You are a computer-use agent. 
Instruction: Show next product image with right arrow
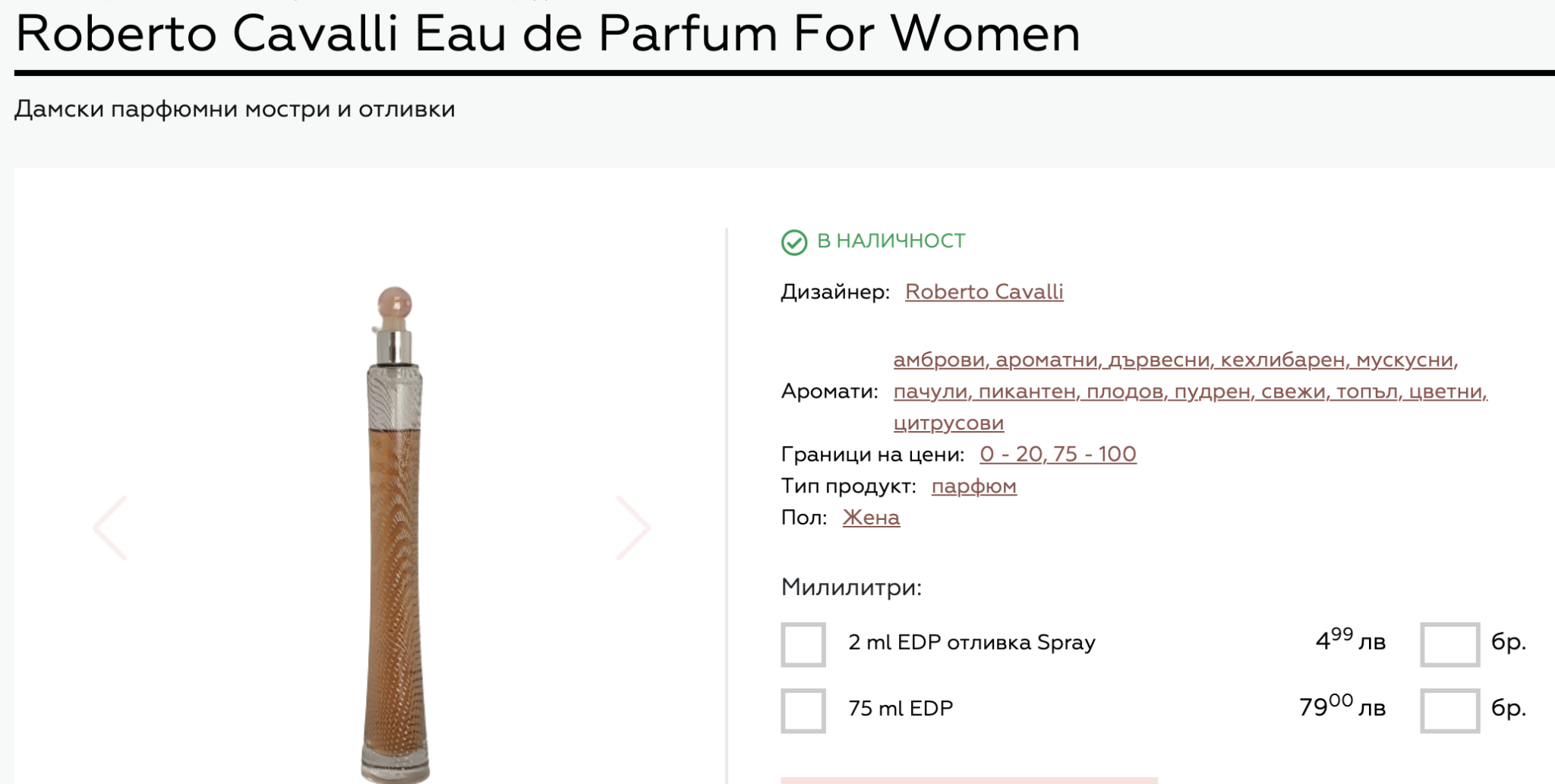632,528
